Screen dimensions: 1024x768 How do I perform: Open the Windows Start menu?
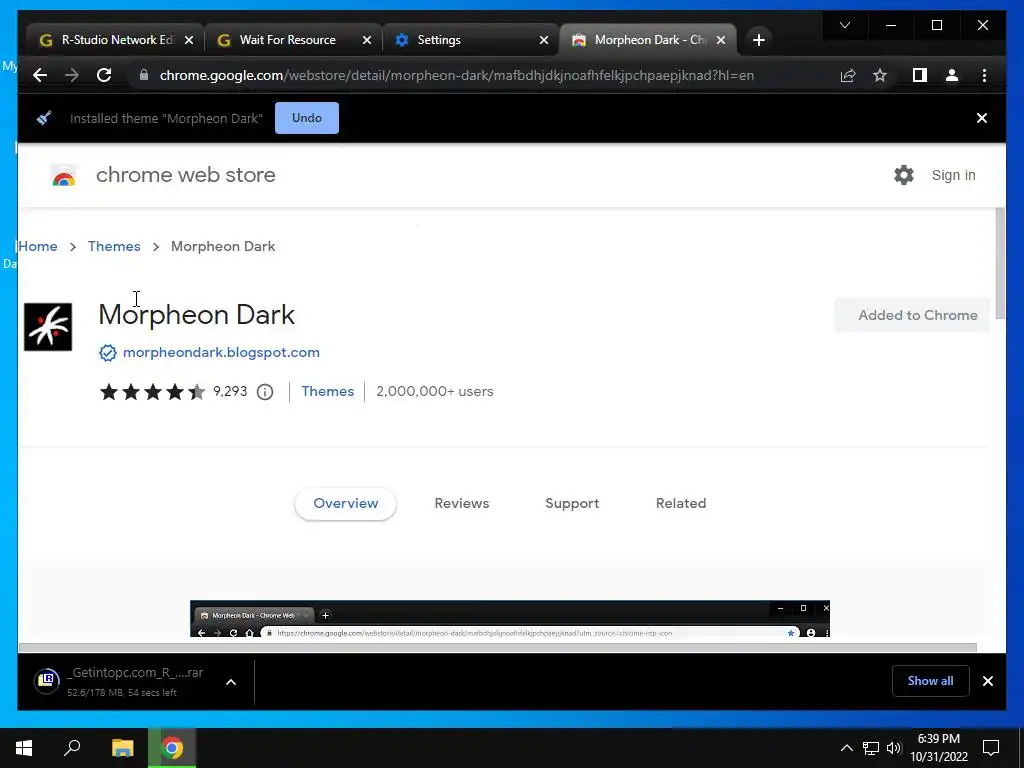[24, 748]
